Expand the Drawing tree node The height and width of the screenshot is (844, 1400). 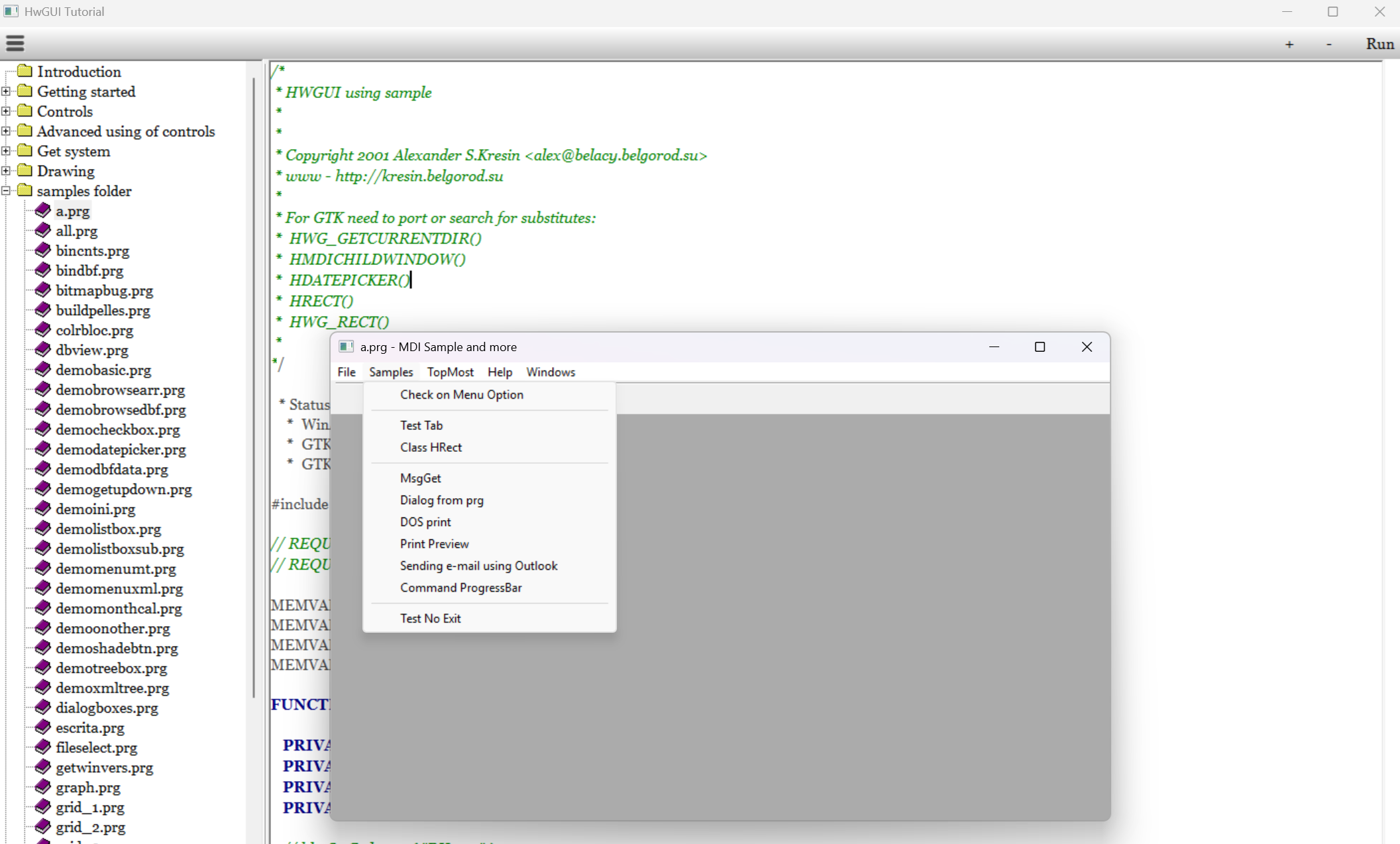6,171
